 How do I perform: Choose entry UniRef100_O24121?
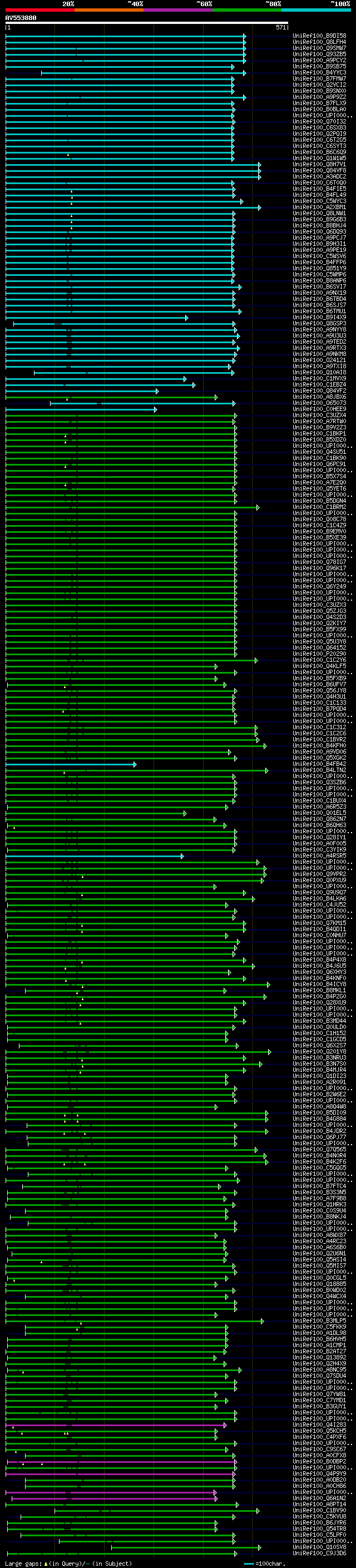(319, 360)
